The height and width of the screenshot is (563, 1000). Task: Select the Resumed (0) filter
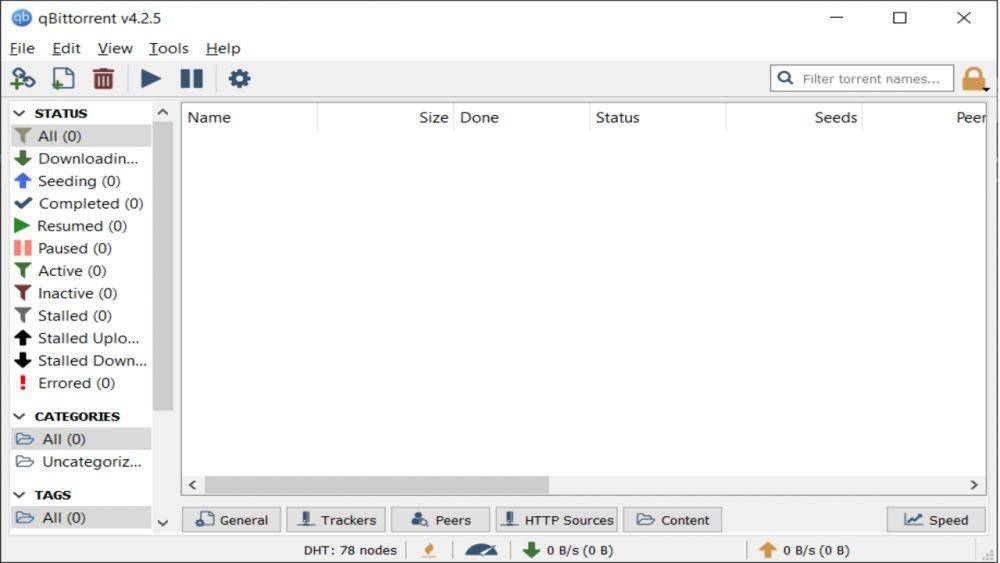point(81,226)
